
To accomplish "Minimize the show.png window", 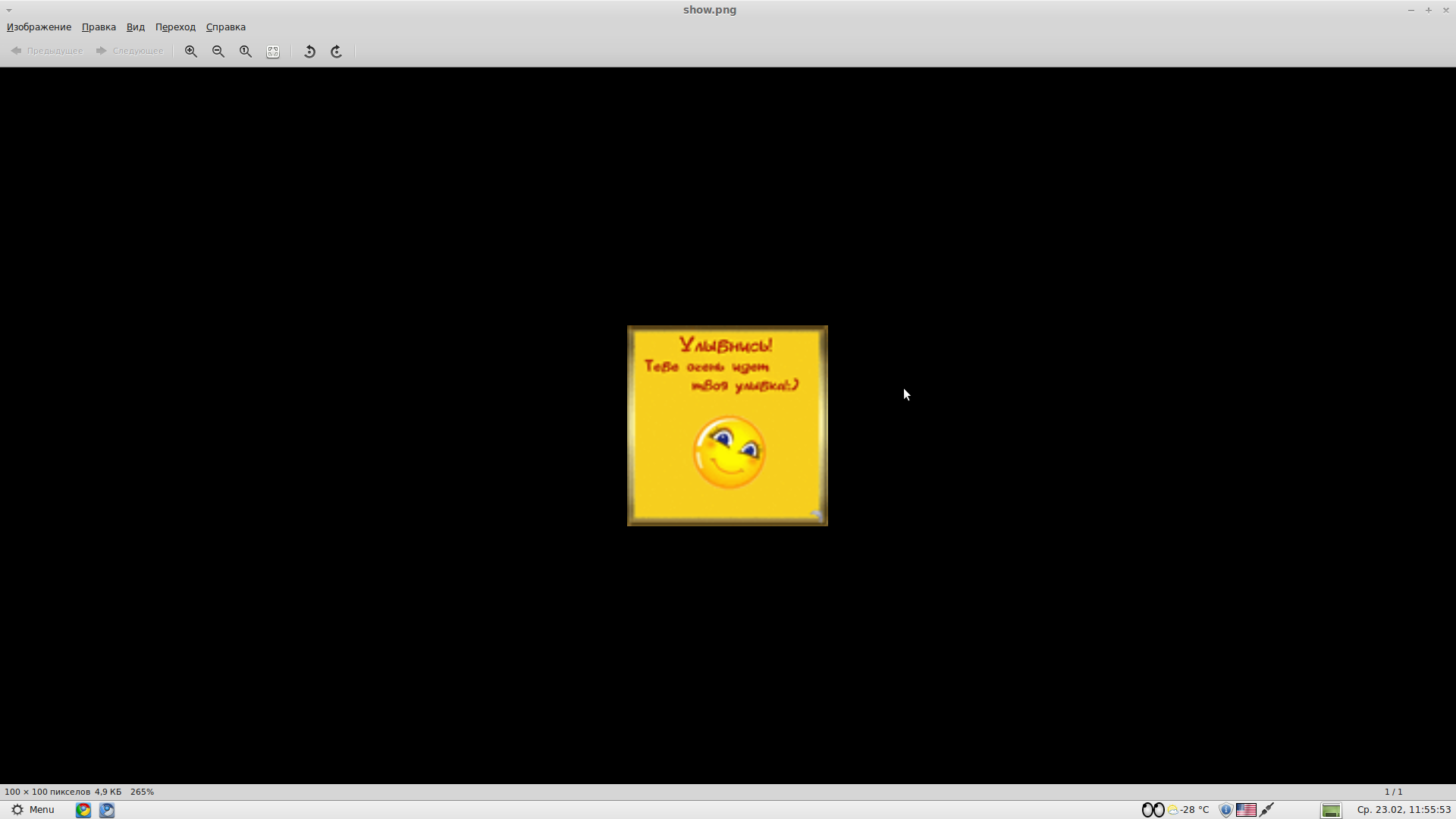I will [x=1411, y=10].
